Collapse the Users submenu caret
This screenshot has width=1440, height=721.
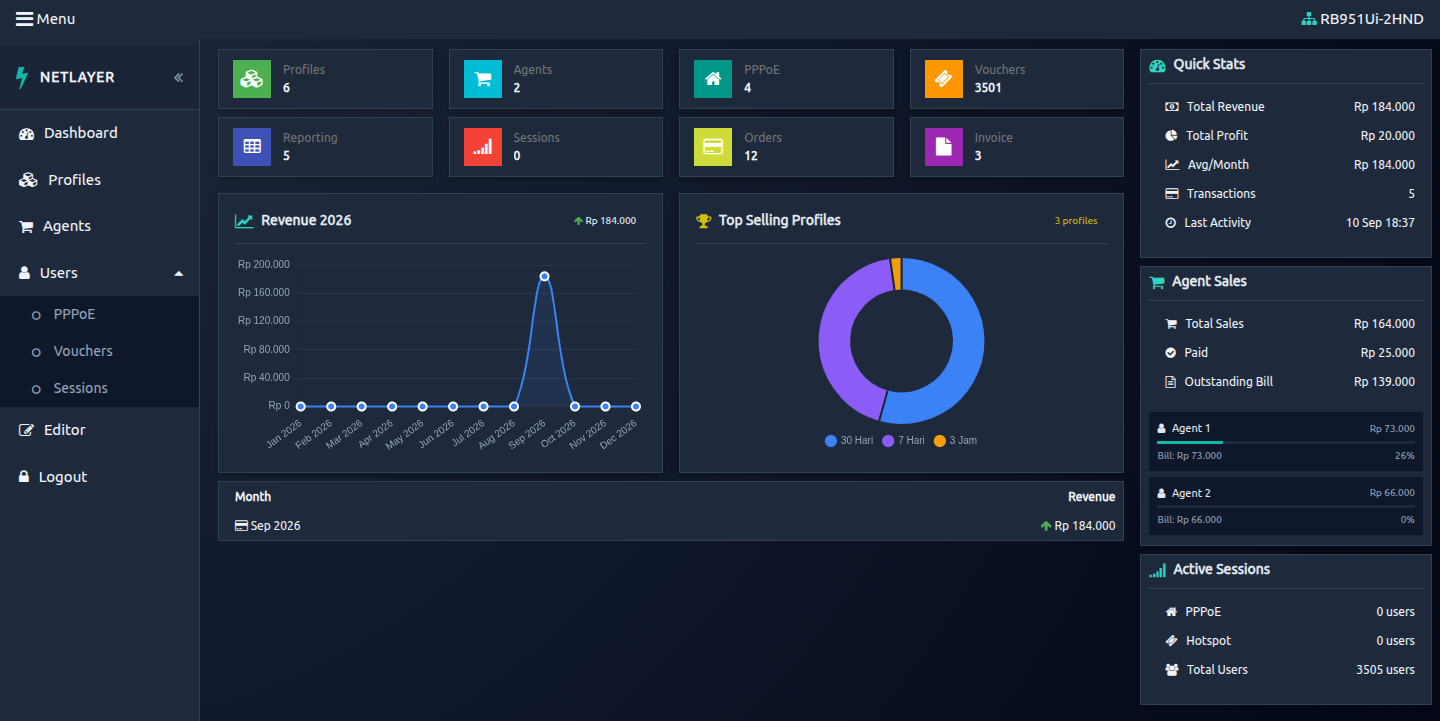click(179, 273)
